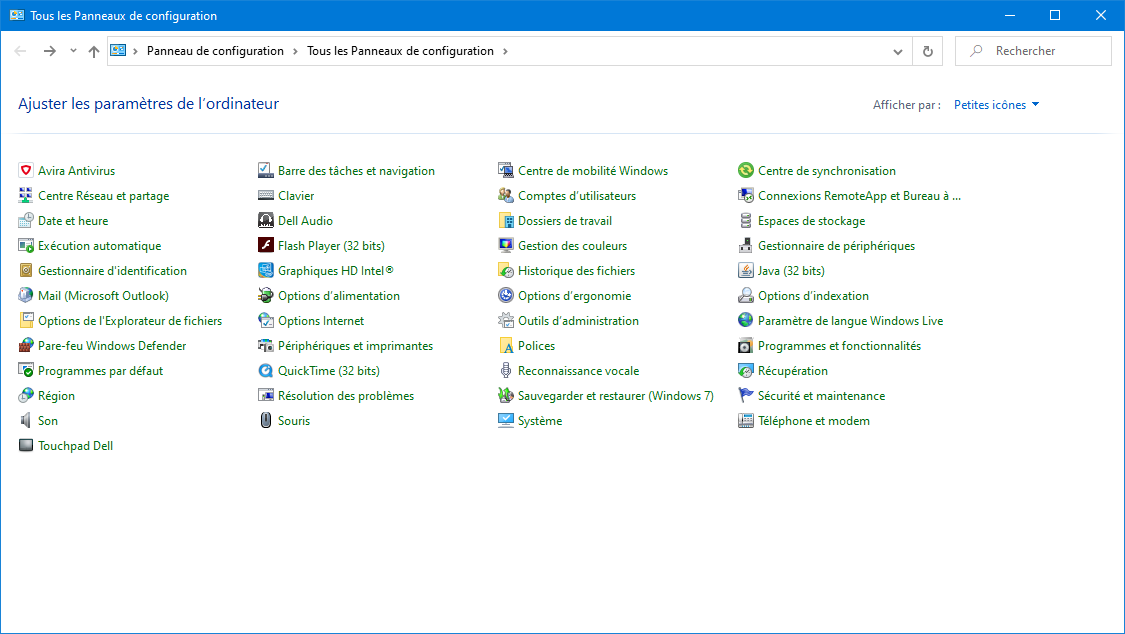Click the Récupération icon
The width and height of the screenshot is (1125, 634).
tap(745, 370)
